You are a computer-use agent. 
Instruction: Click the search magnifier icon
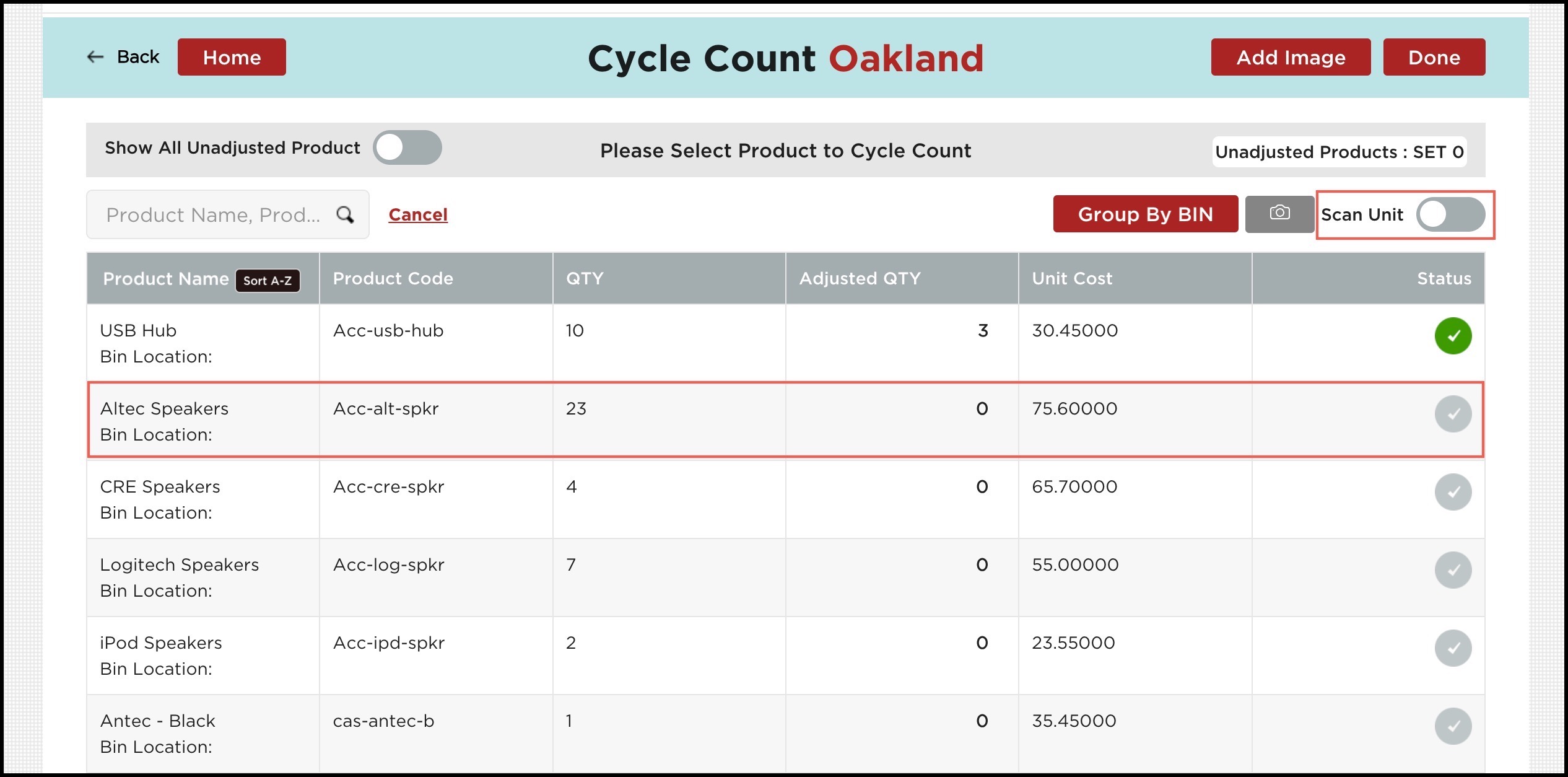[345, 215]
